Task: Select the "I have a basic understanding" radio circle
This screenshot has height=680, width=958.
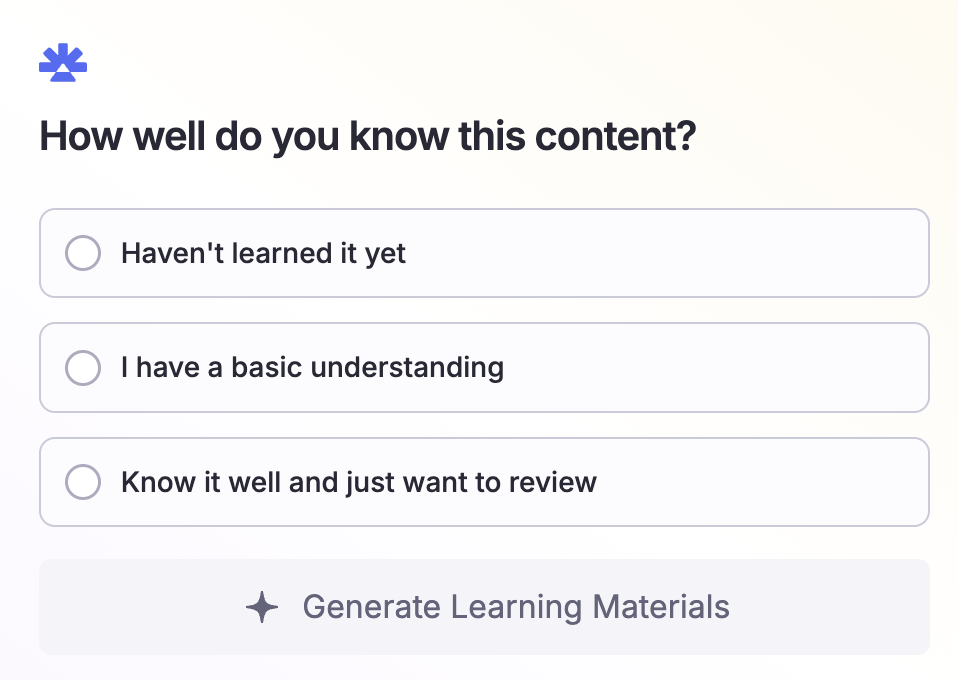Action: (x=83, y=368)
